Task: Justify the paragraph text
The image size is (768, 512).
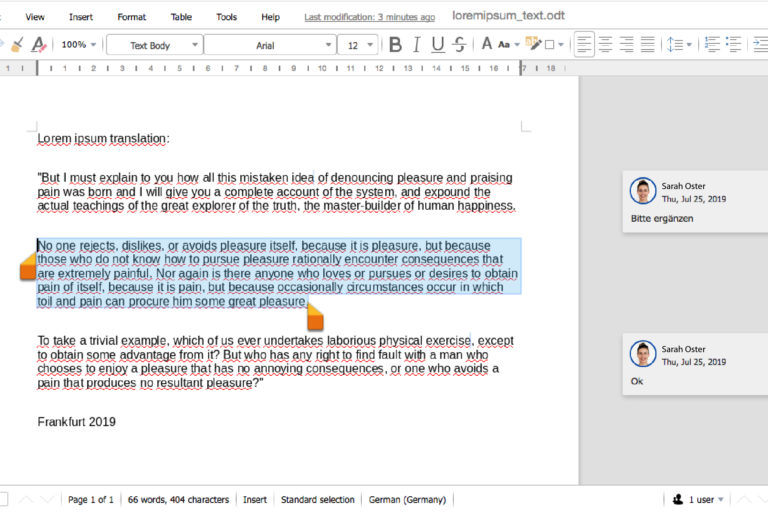Action: pos(647,45)
